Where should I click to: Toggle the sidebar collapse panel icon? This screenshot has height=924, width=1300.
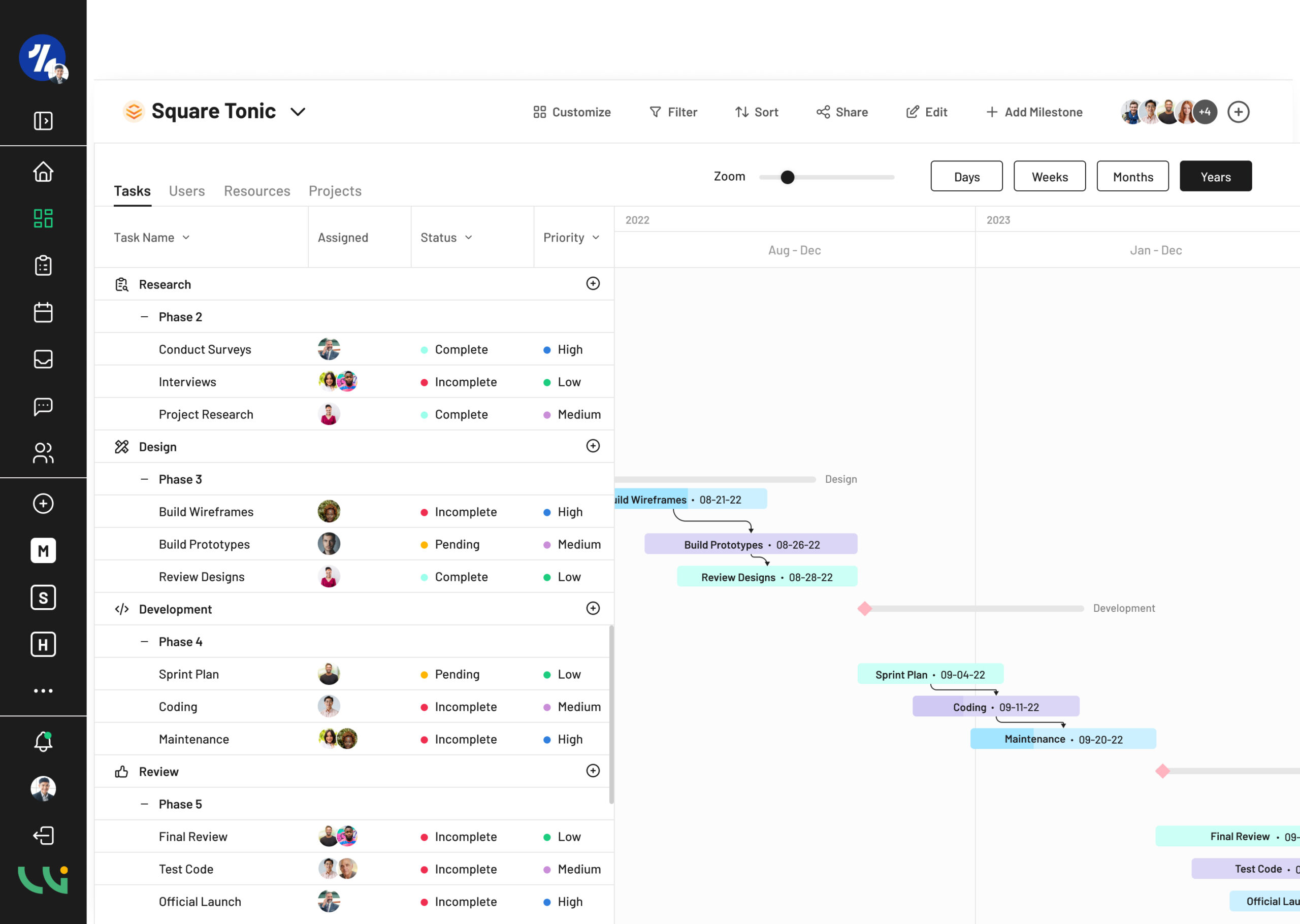point(43,121)
